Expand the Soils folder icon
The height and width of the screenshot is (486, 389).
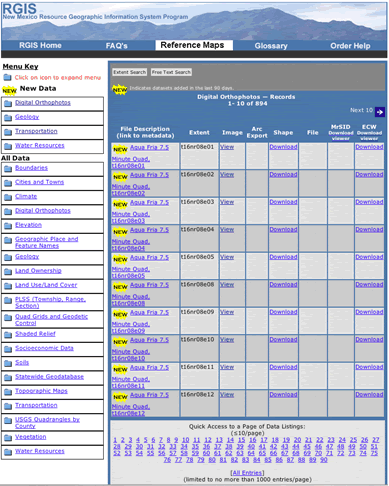[x=8, y=363]
